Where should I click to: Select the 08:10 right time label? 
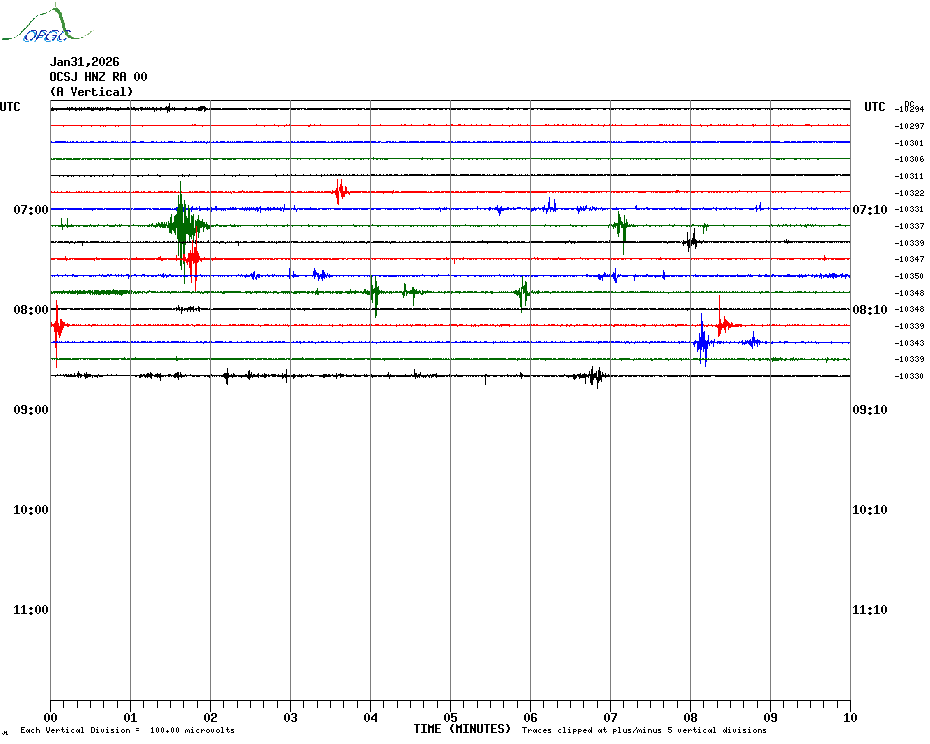[869, 309]
